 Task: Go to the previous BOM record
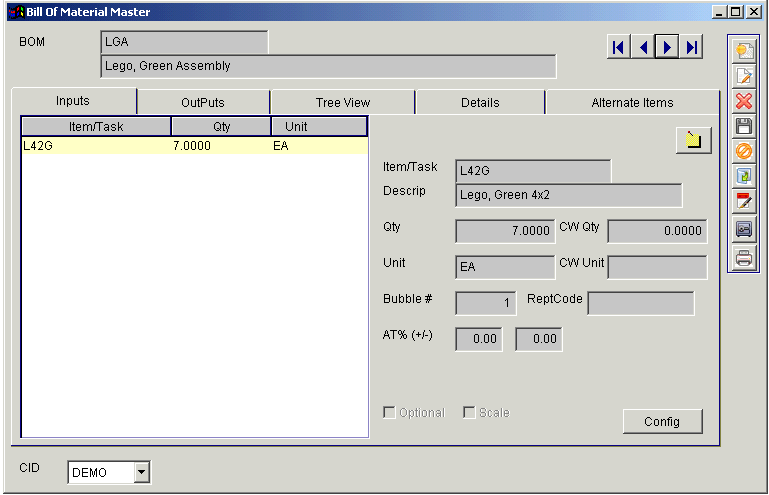(643, 47)
